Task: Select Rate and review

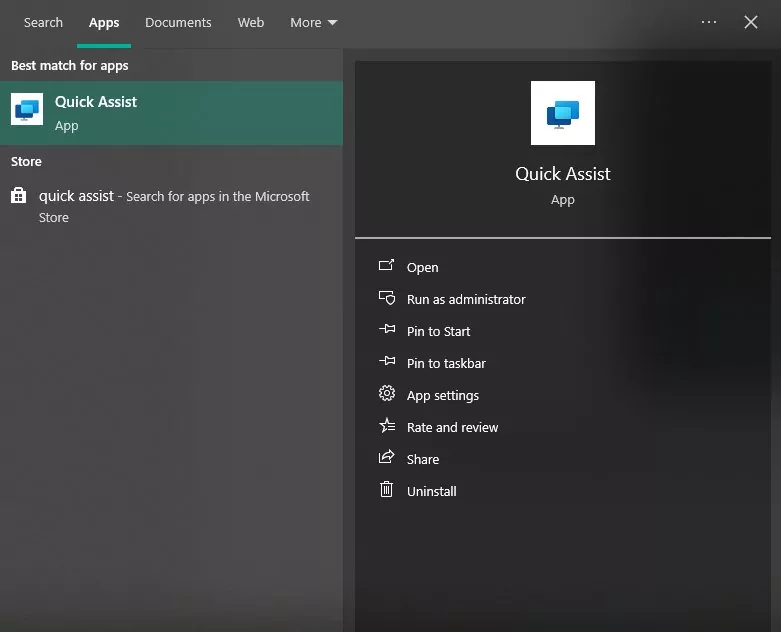Action: 452,427
